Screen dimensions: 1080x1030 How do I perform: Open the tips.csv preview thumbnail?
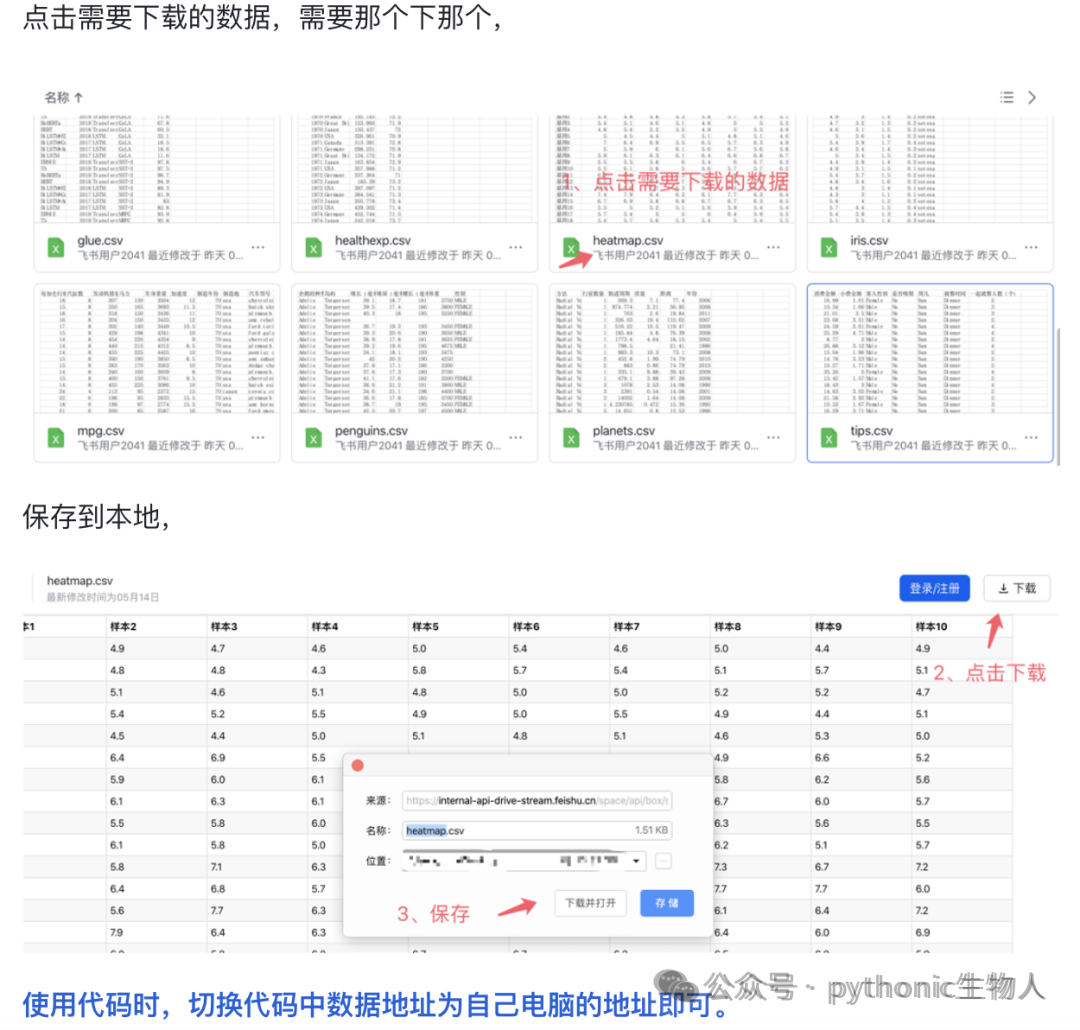930,349
